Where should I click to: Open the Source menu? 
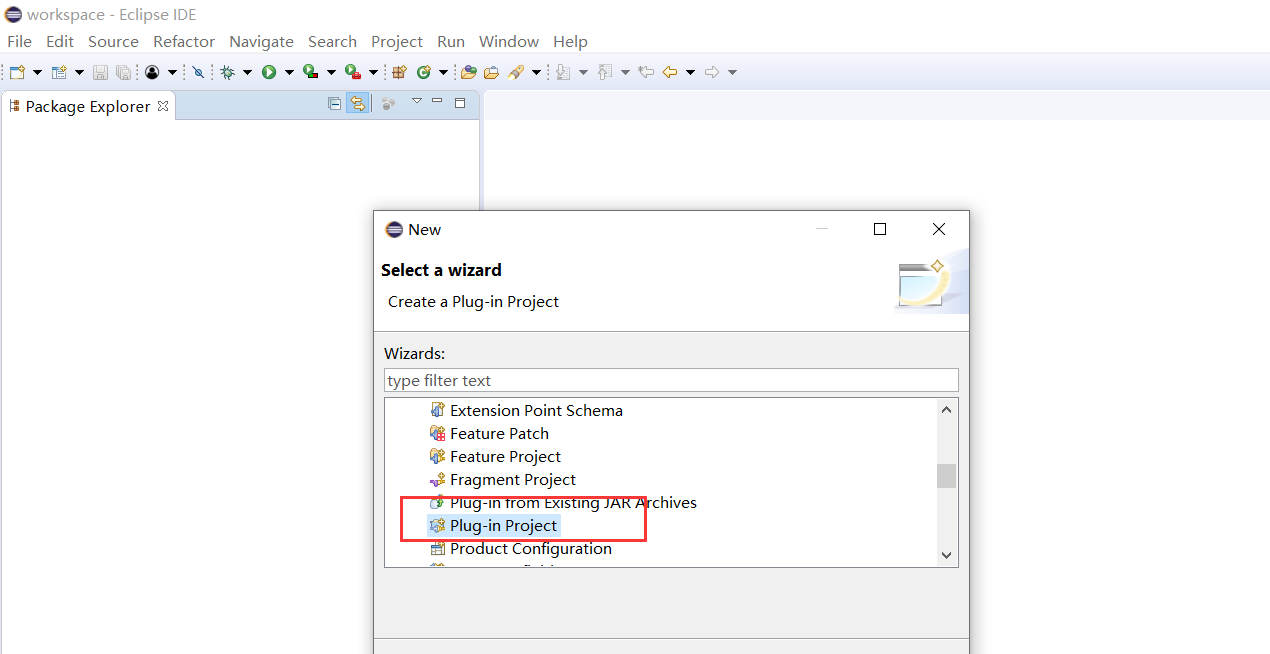click(113, 41)
